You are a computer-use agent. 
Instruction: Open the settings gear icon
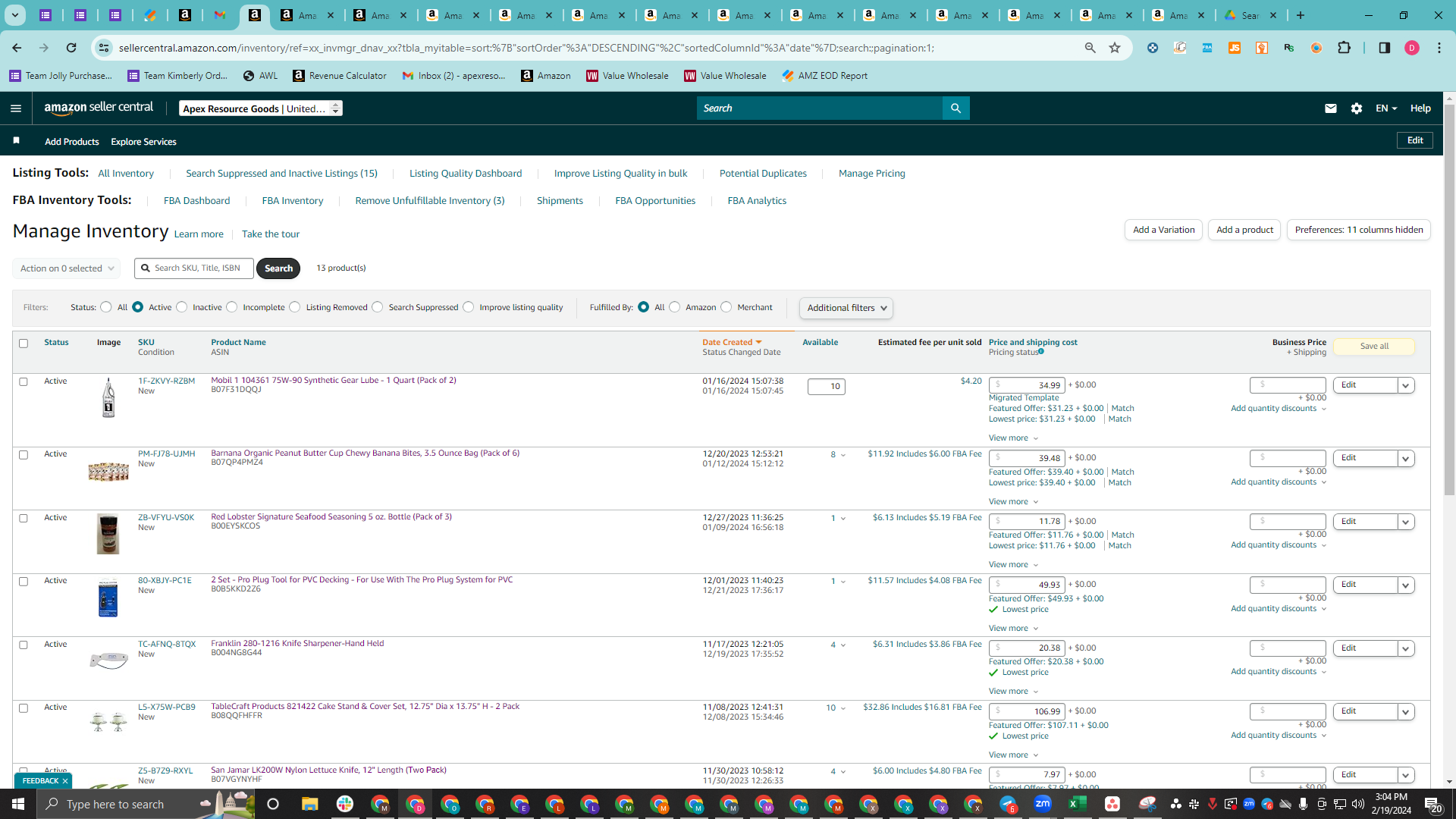pos(1357,108)
